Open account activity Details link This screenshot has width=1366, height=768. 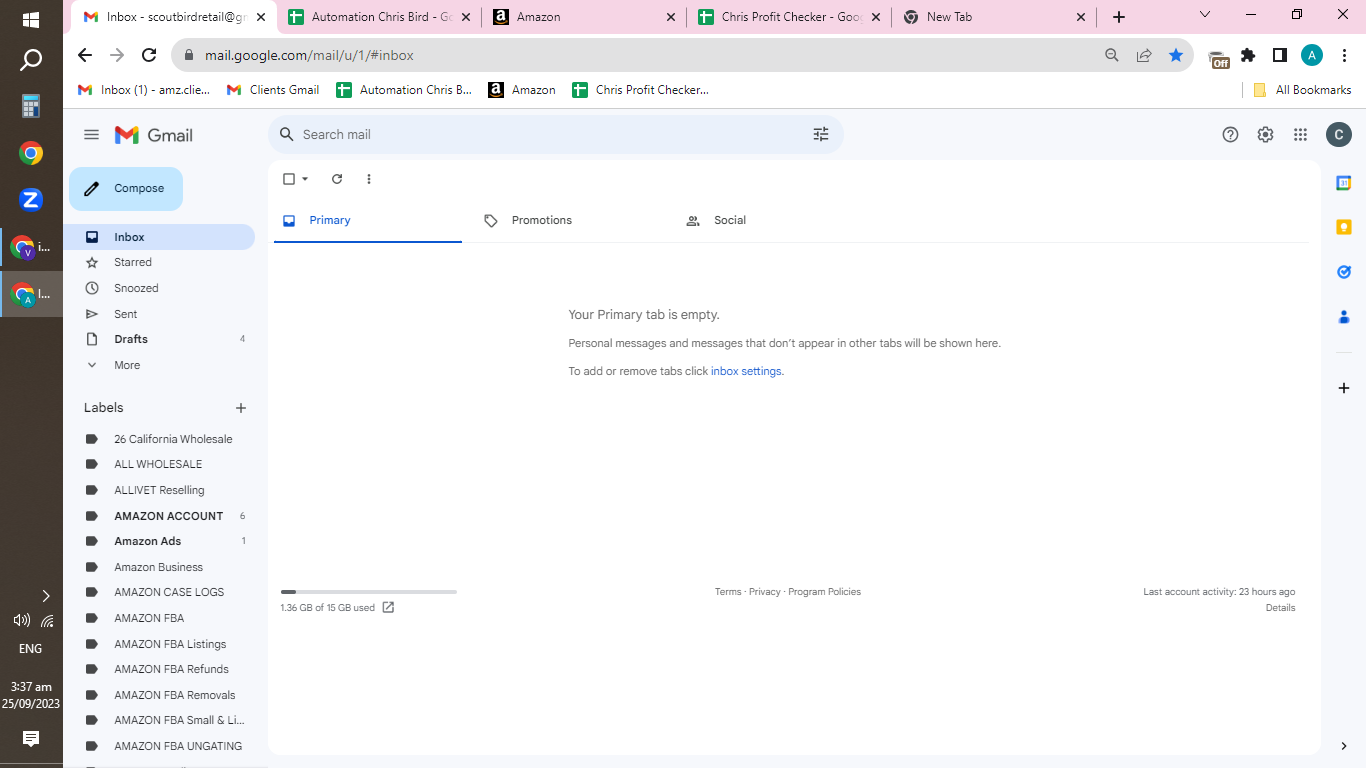click(x=1280, y=608)
